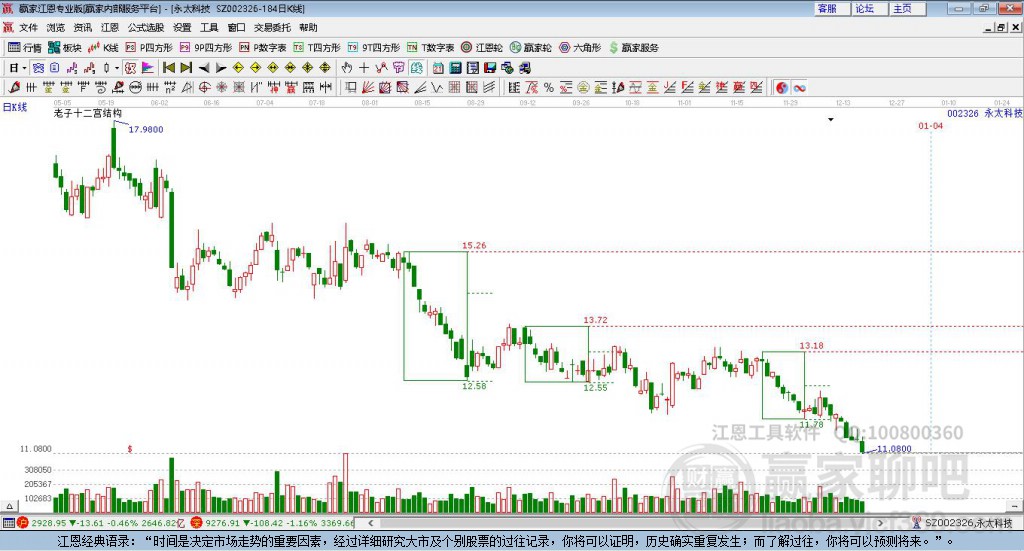Click the 002326 永太科技 stock label
This screenshot has width=1024, height=551.
(x=984, y=113)
